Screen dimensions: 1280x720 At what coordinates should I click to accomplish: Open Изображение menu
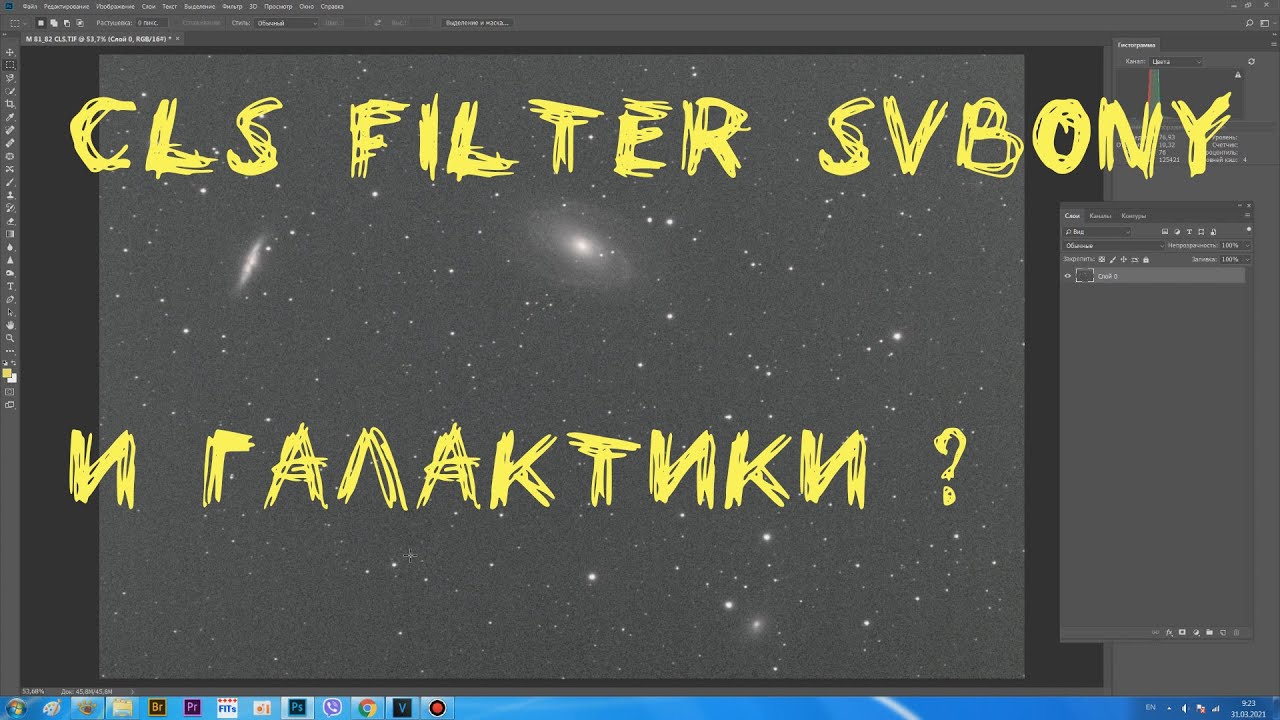[115, 7]
